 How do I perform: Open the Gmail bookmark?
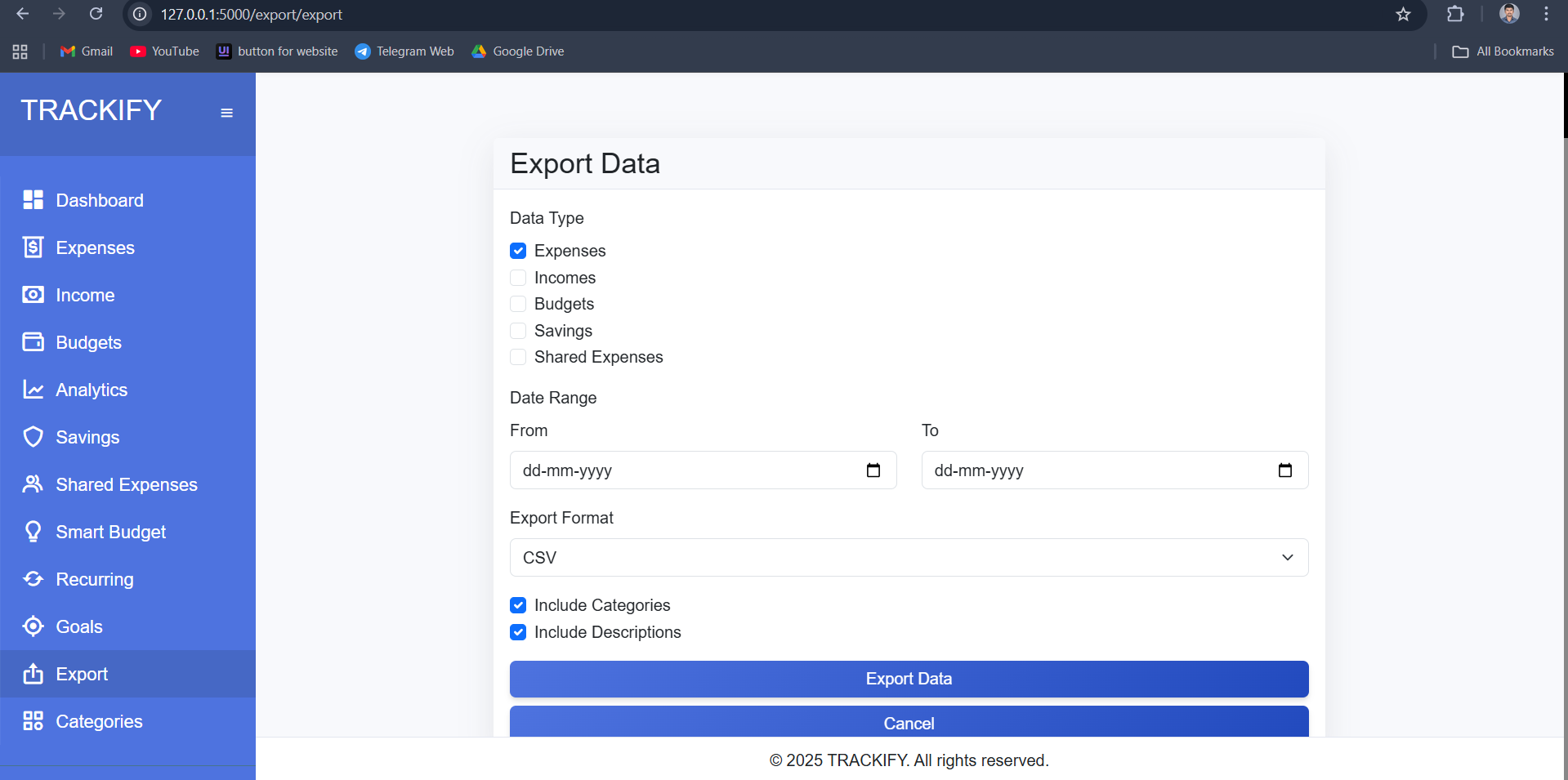pyautogui.click(x=87, y=51)
